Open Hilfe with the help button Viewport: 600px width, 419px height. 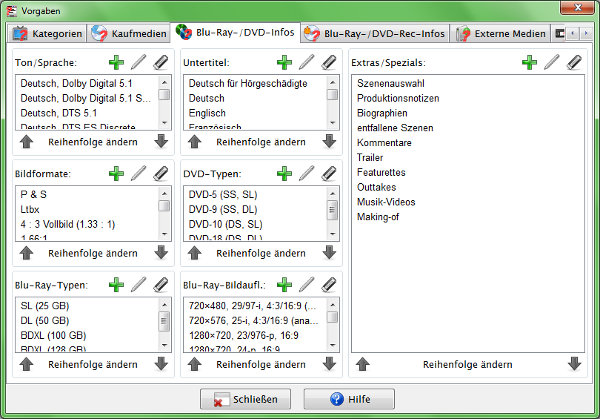pos(342,399)
